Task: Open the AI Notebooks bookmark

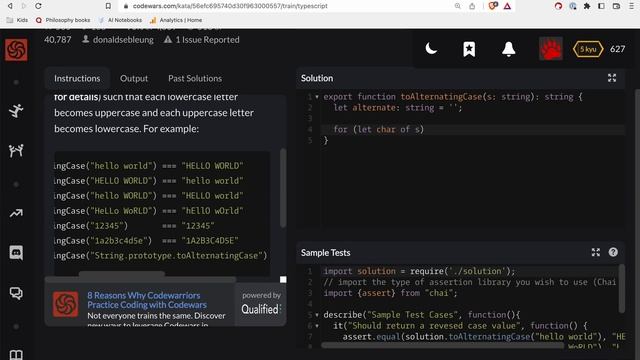Action: [120, 20]
